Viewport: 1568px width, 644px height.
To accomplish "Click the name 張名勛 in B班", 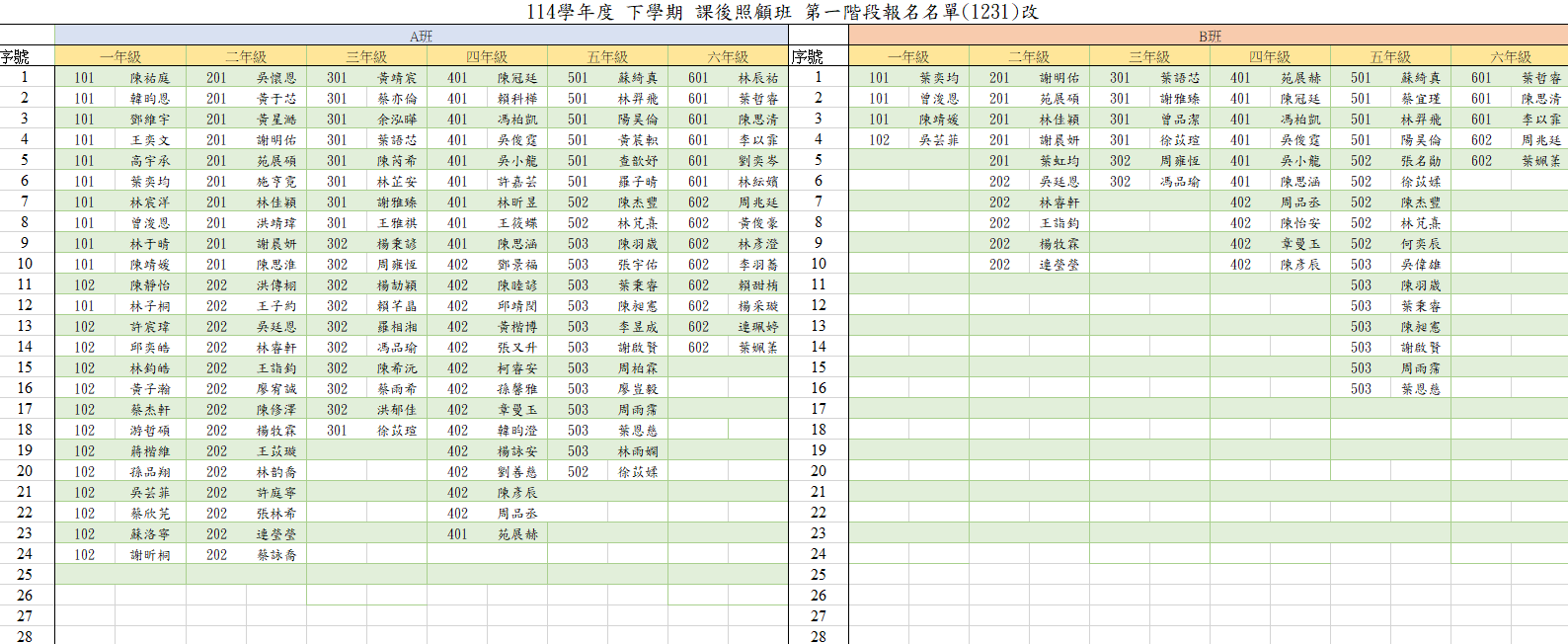I will tap(1421, 161).
